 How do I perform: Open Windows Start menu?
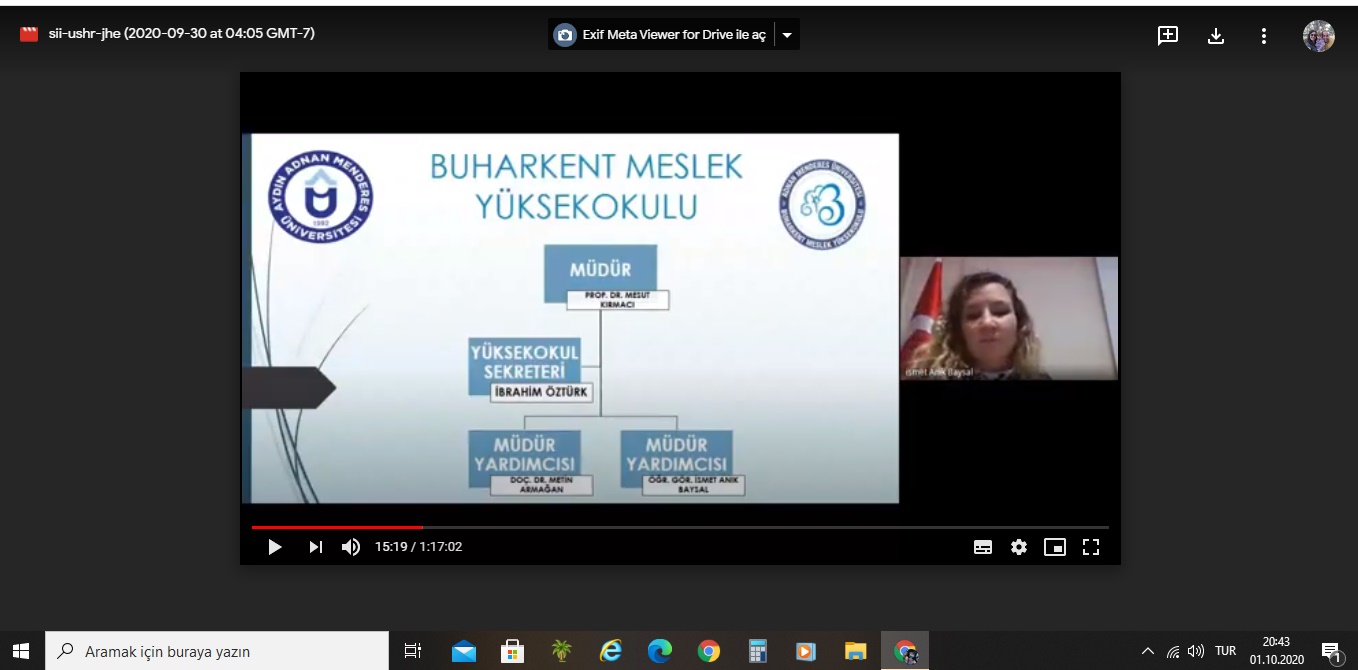(21, 651)
